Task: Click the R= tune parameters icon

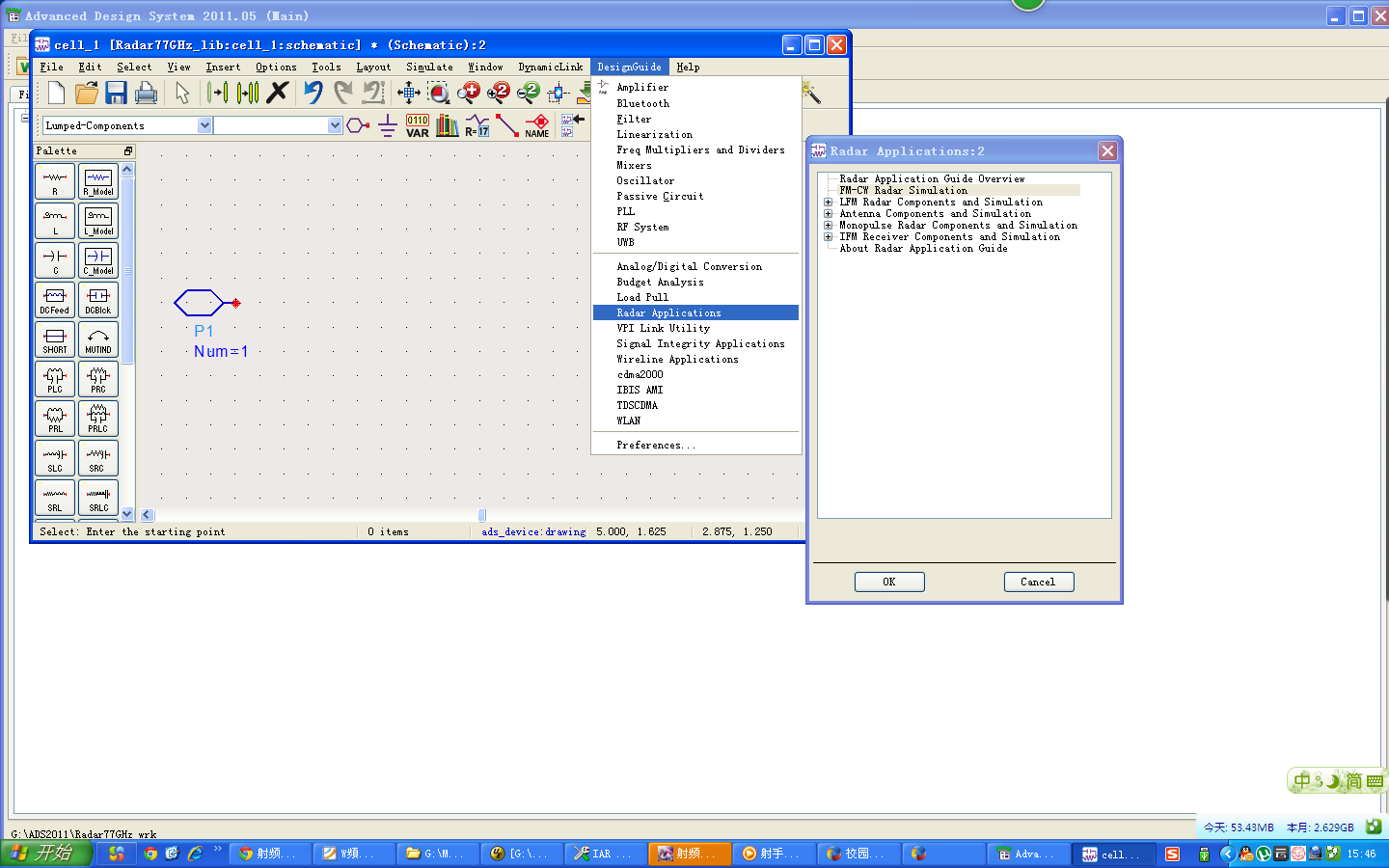Action: click(477, 125)
